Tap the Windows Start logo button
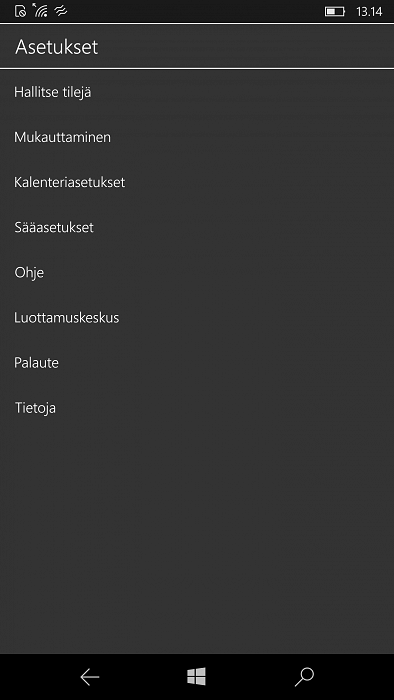 coord(196,677)
